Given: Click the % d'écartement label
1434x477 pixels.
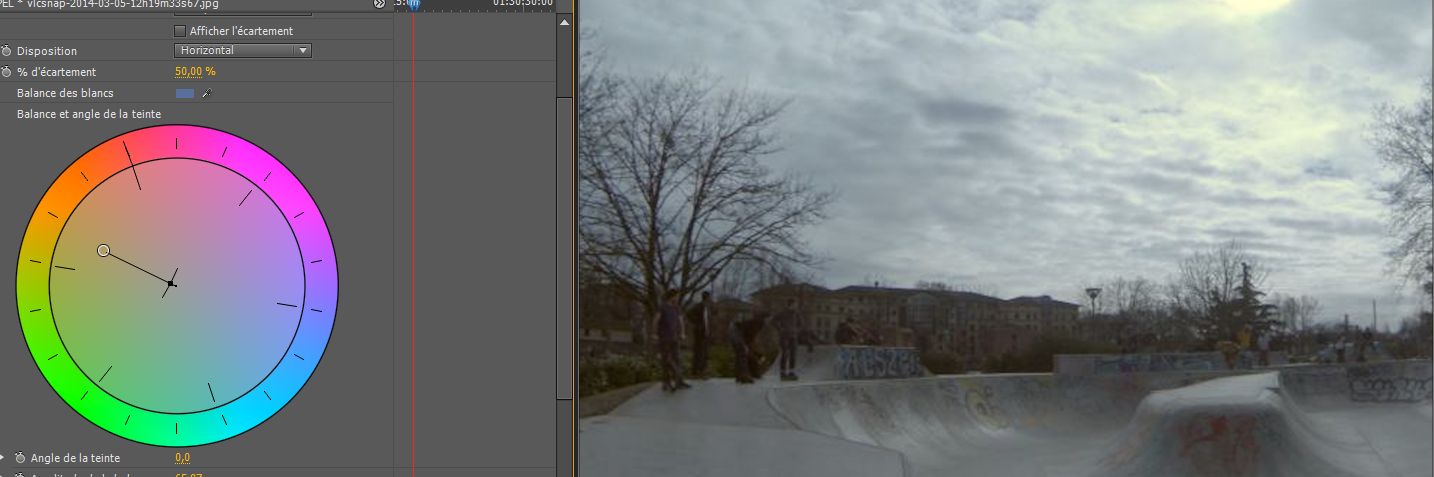Looking at the screenshot, I should coord(56,72).
